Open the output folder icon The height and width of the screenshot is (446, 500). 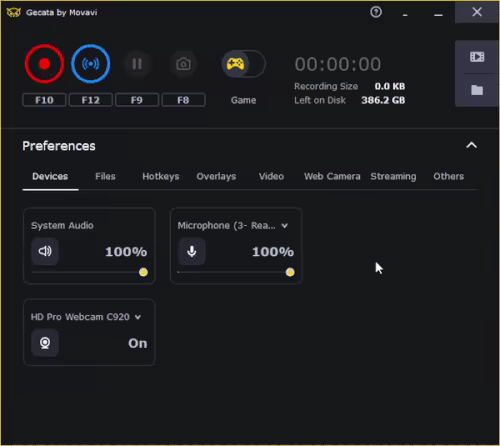[477, 90]
